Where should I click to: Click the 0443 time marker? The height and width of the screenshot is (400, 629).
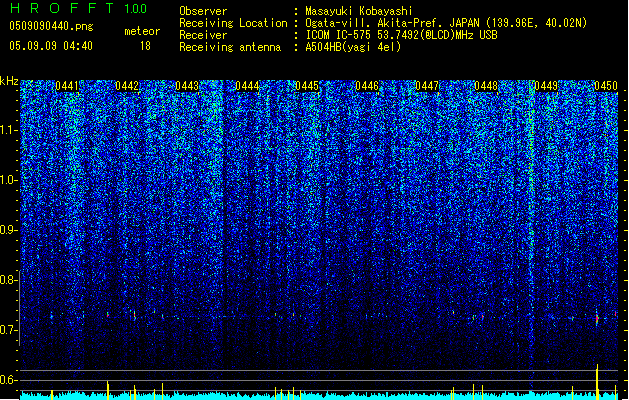(x=187, y=86)
